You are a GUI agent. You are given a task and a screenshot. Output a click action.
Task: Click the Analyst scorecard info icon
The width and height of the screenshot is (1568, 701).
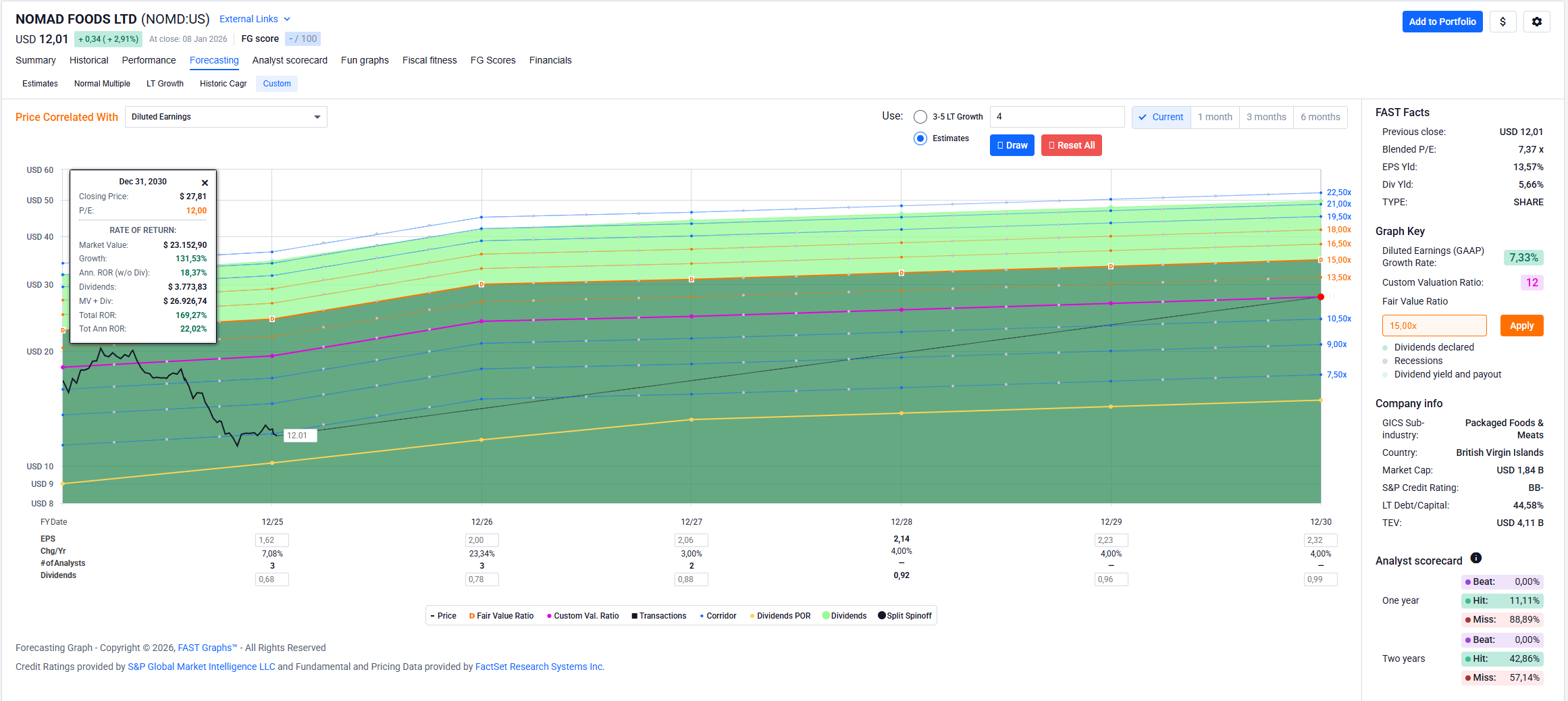click(1476, 558)
